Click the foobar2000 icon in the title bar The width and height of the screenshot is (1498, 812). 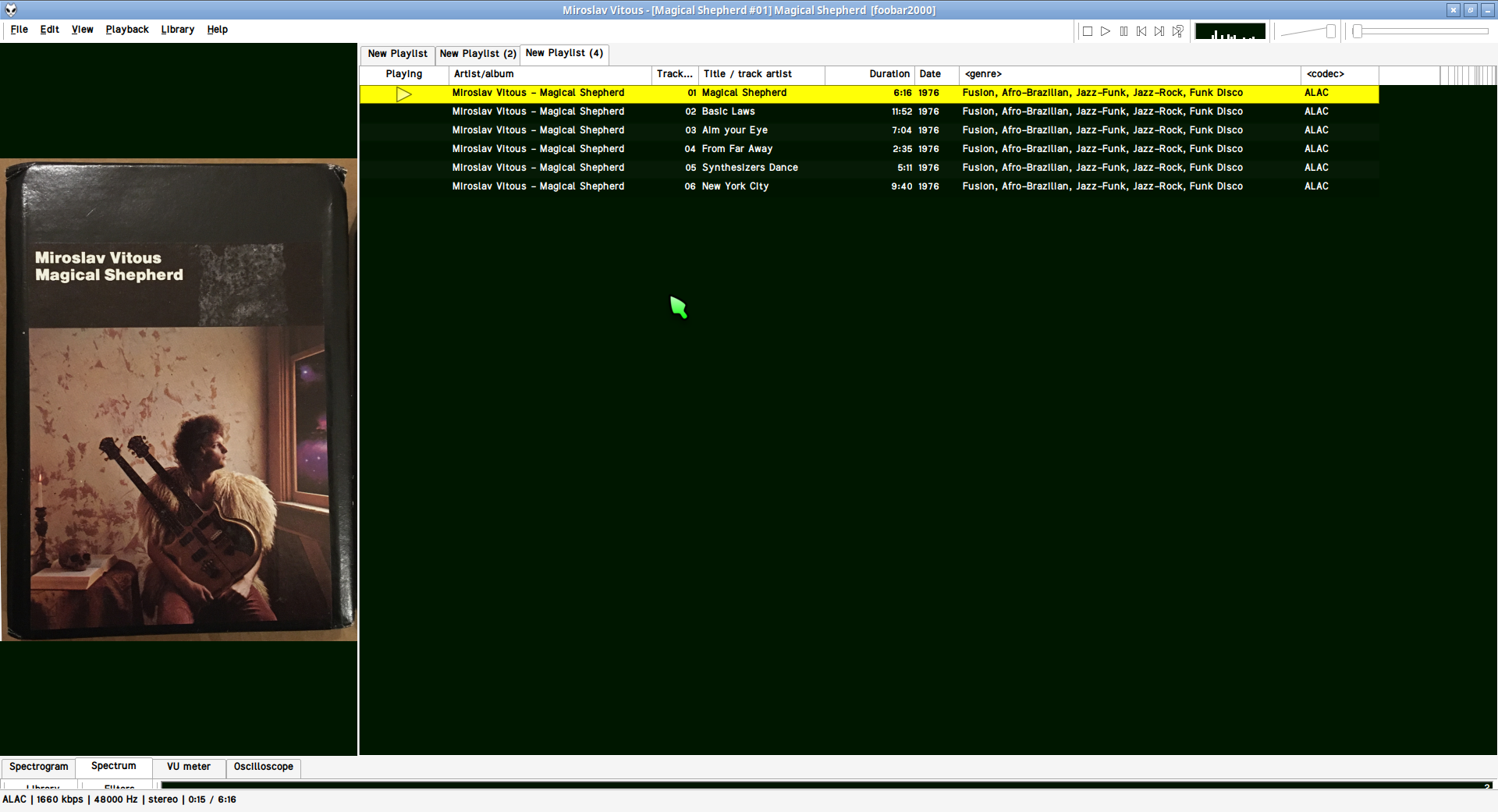point(11,10)
